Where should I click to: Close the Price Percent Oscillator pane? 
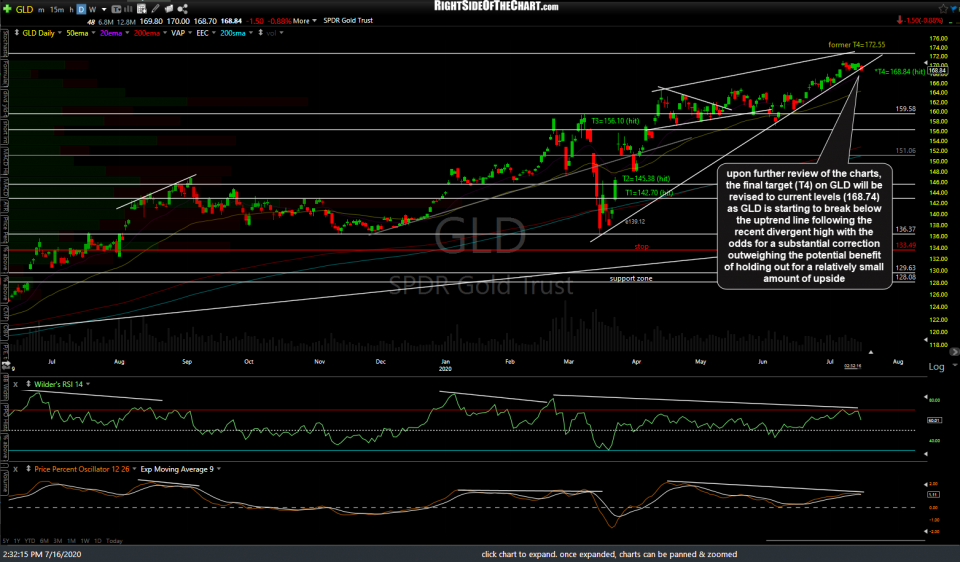tap(16, 470)
